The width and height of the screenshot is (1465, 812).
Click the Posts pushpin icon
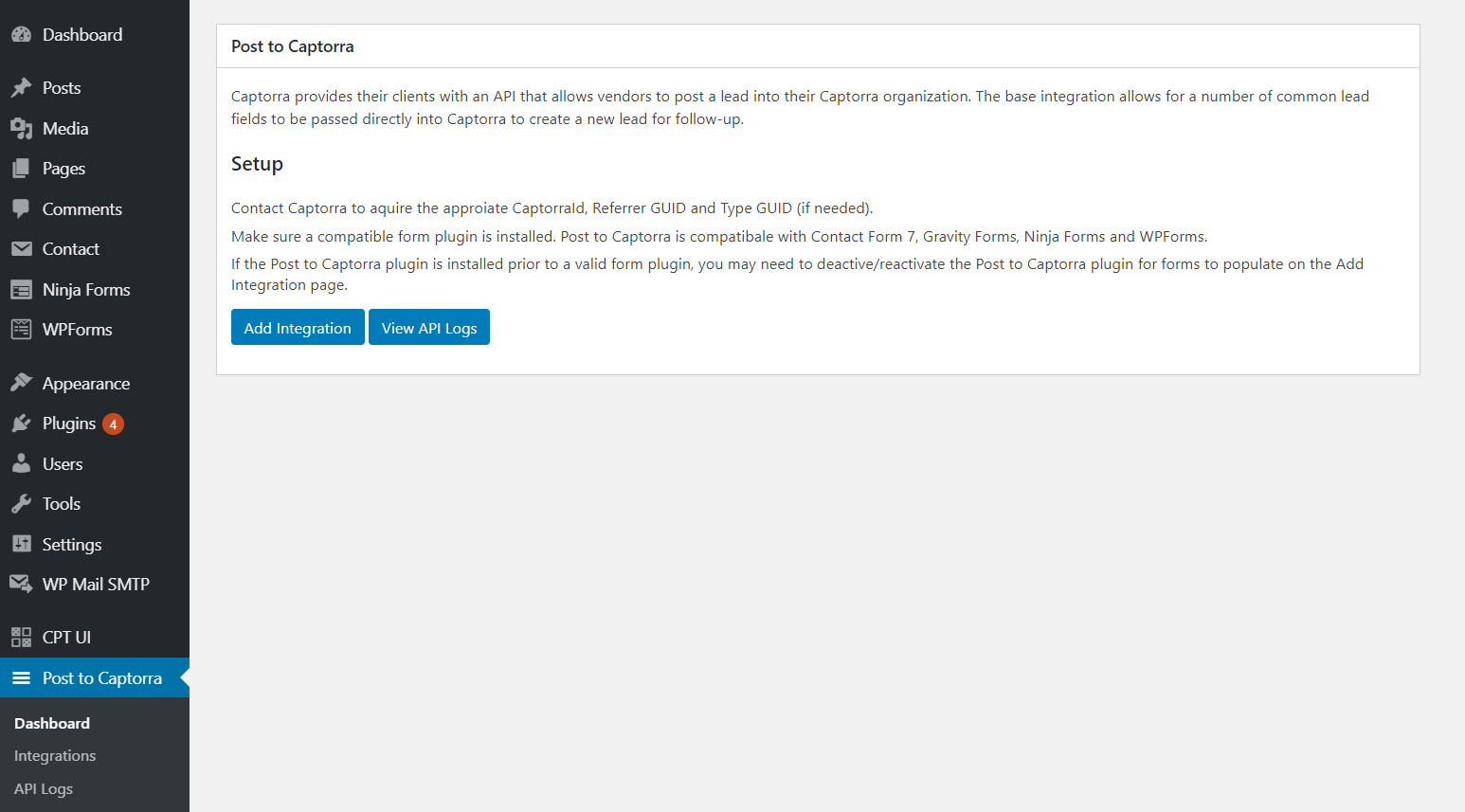(x=21, y=88)
